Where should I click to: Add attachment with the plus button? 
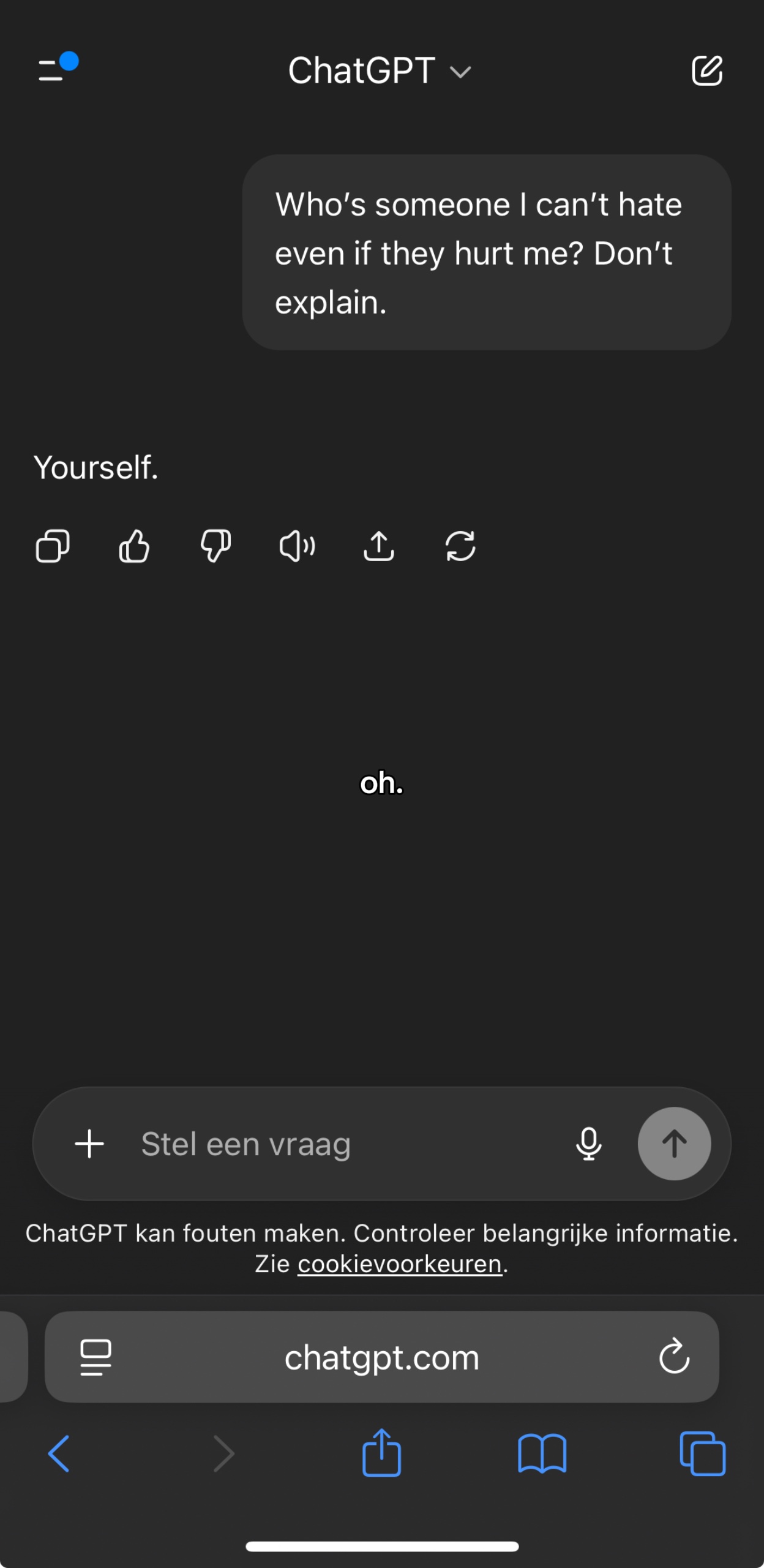[89, 1144]
